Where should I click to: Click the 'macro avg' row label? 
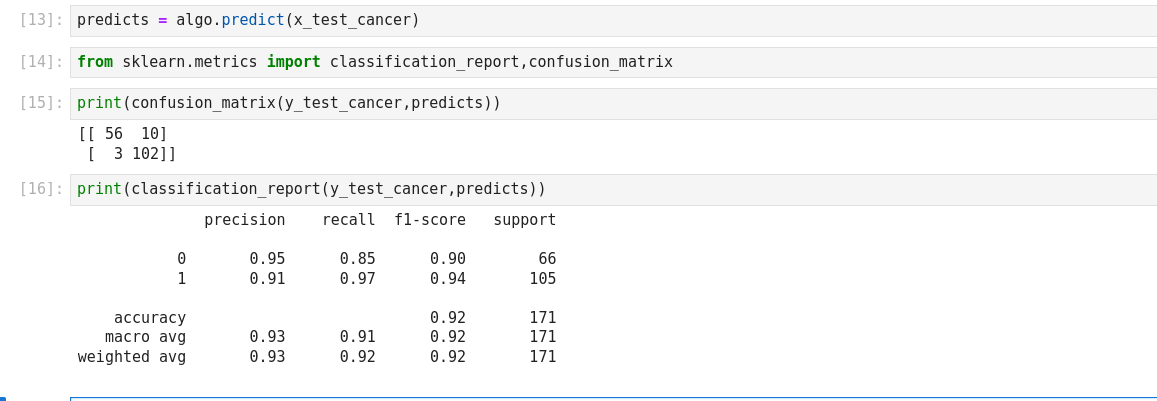145,337
